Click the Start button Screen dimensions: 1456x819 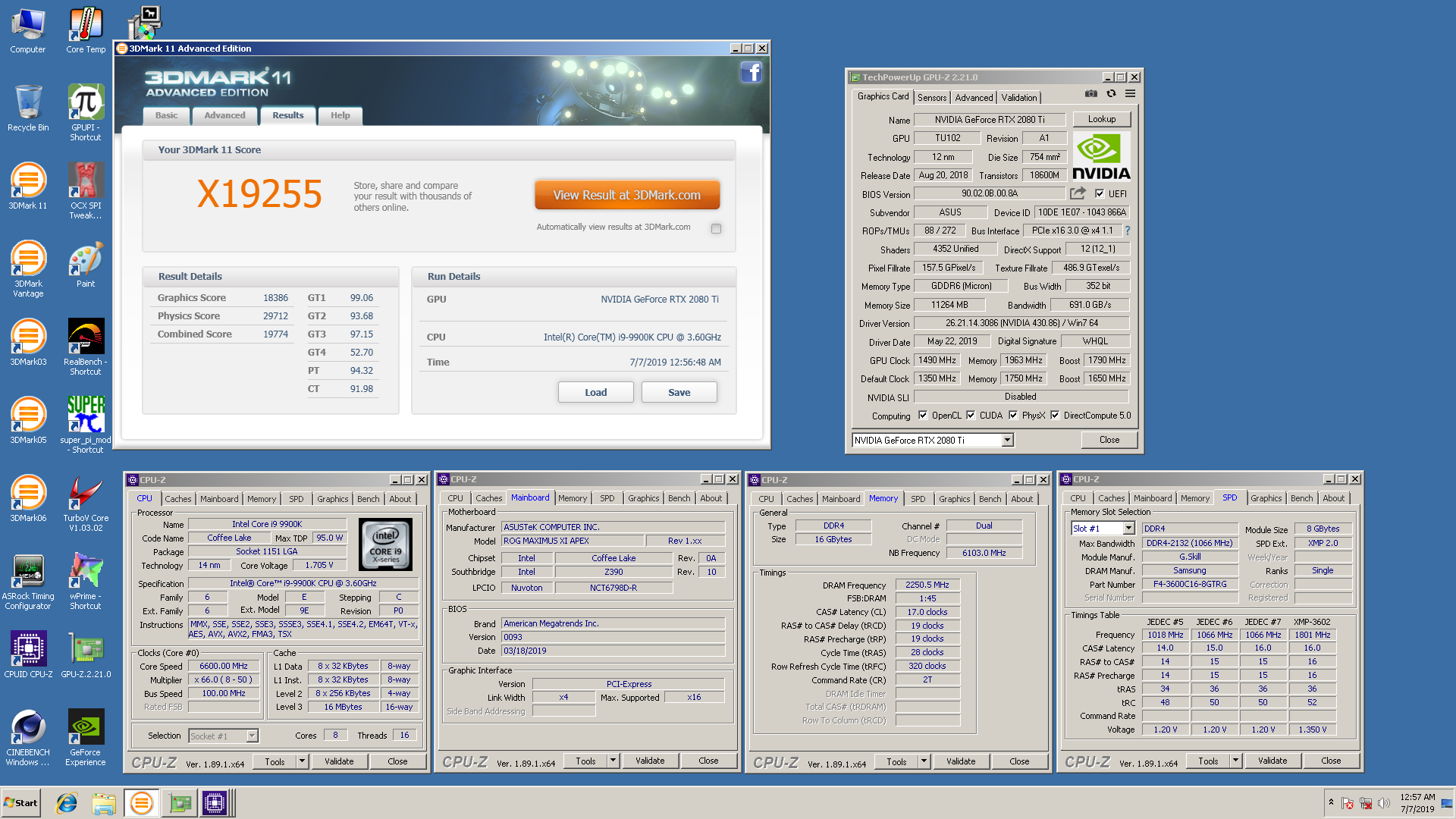click(x=20, y=803)
